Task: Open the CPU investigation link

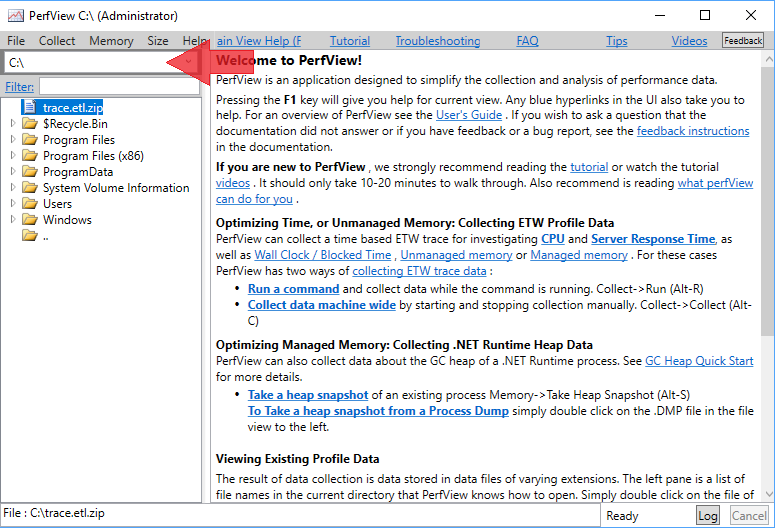Action: tap(553, 239)
